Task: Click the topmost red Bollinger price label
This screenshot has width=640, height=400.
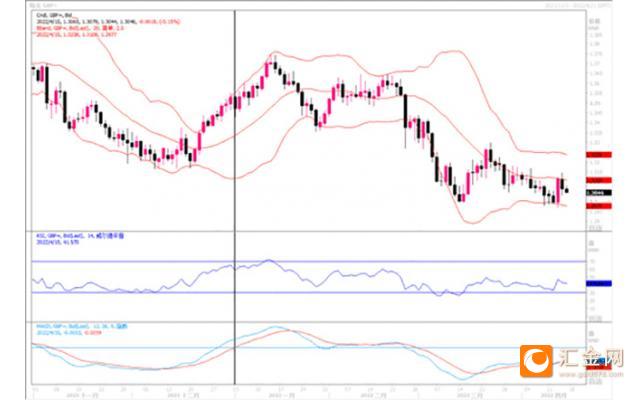Action: click(599, 155)
